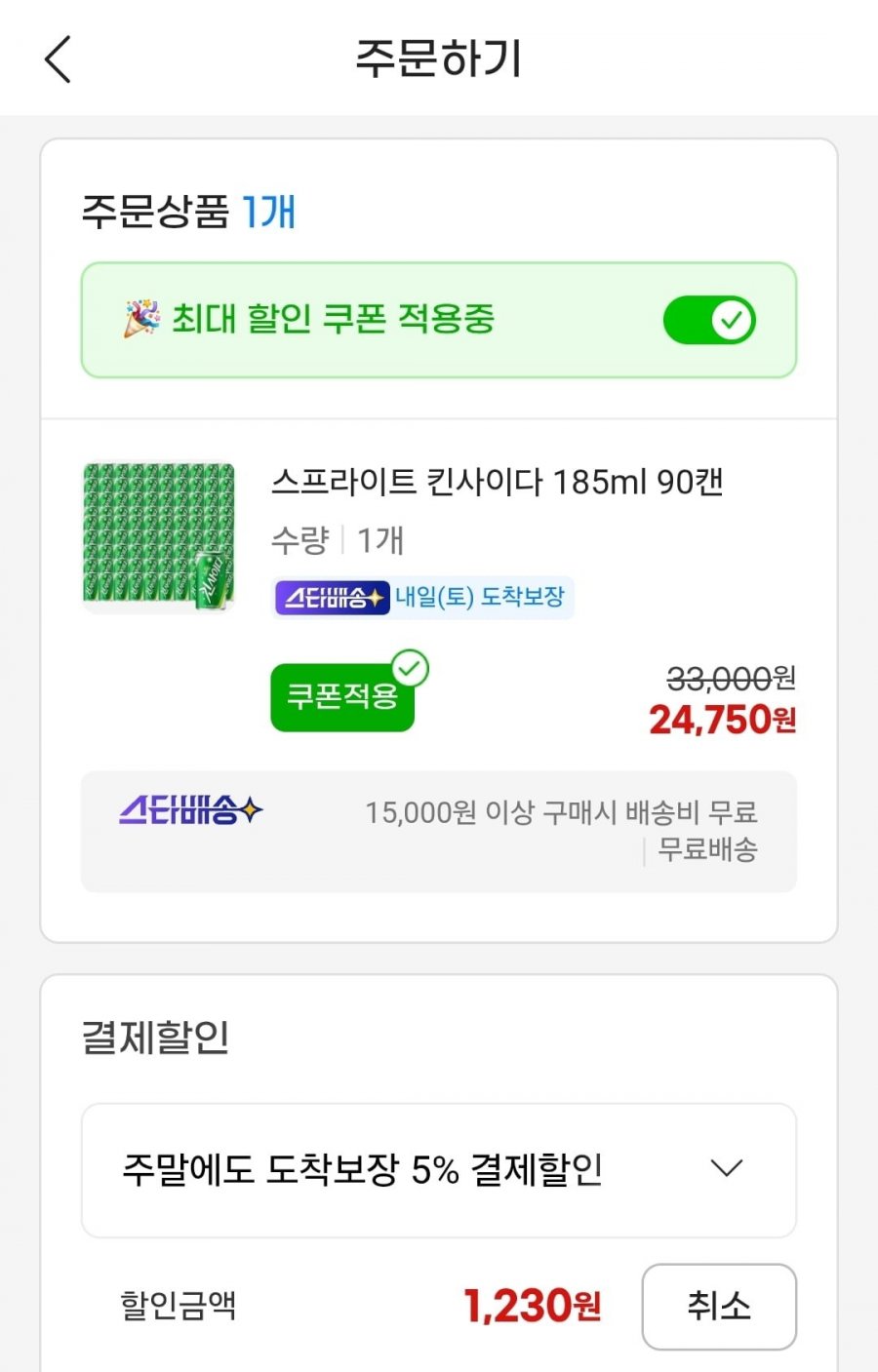Tap the 주문상품 1개 section heading
The height and width of the screenshot is (1372, 878).
pos(188,212)
